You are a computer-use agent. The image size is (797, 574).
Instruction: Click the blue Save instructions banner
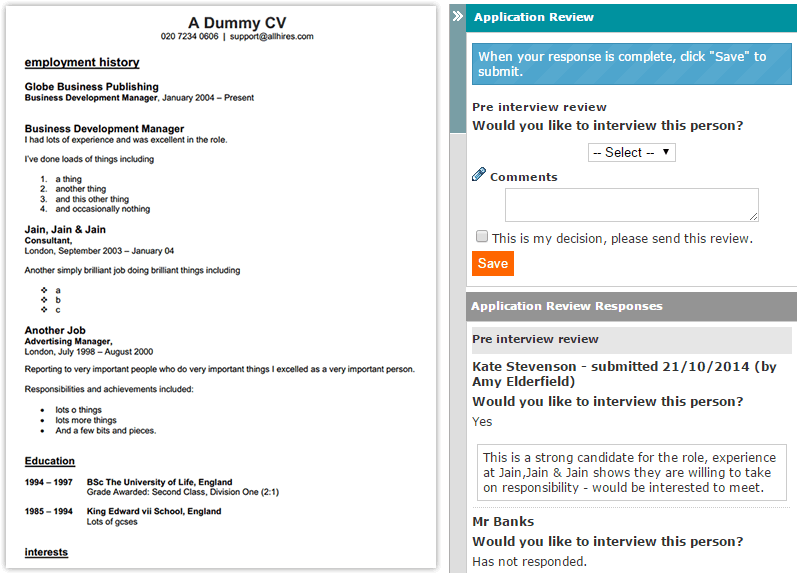630,64
